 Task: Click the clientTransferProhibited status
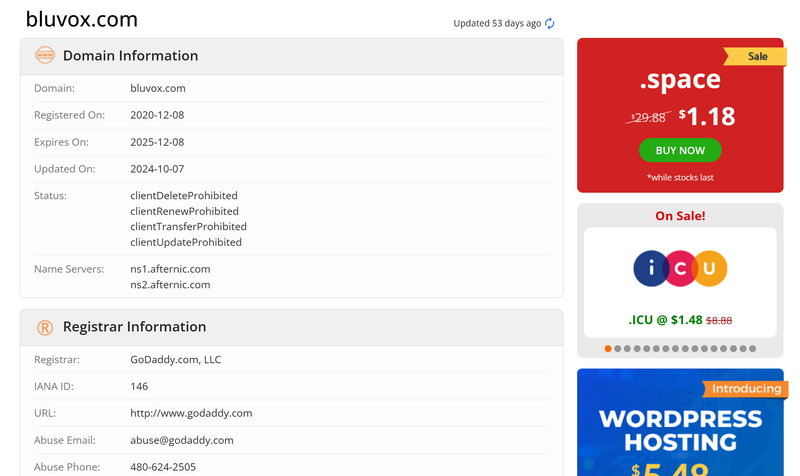coord(188,227)
